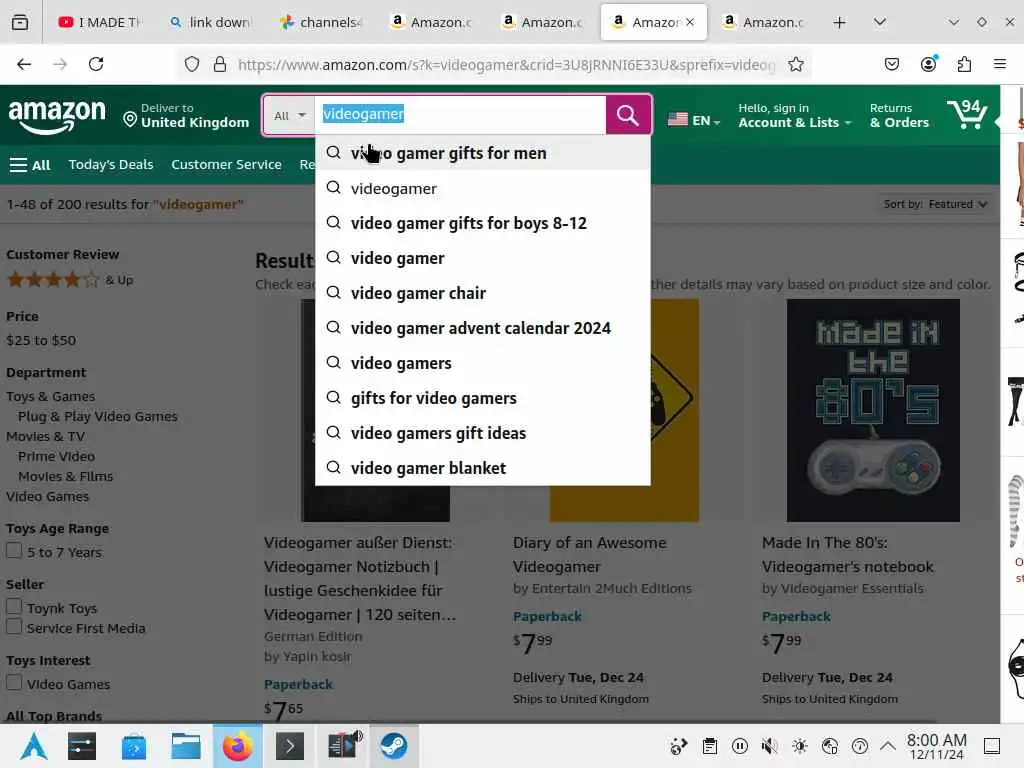Switch to the channels tab

point(321,22)
